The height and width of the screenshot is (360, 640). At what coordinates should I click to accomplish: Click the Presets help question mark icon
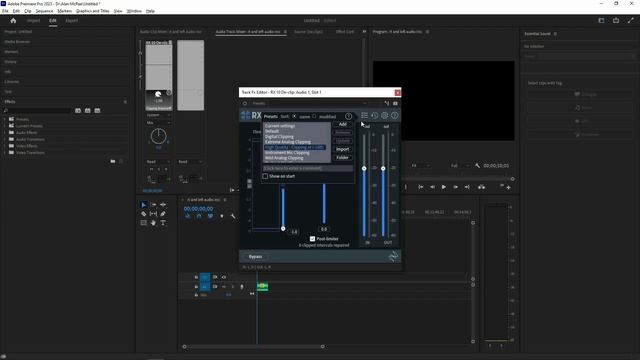pos(348,116)
